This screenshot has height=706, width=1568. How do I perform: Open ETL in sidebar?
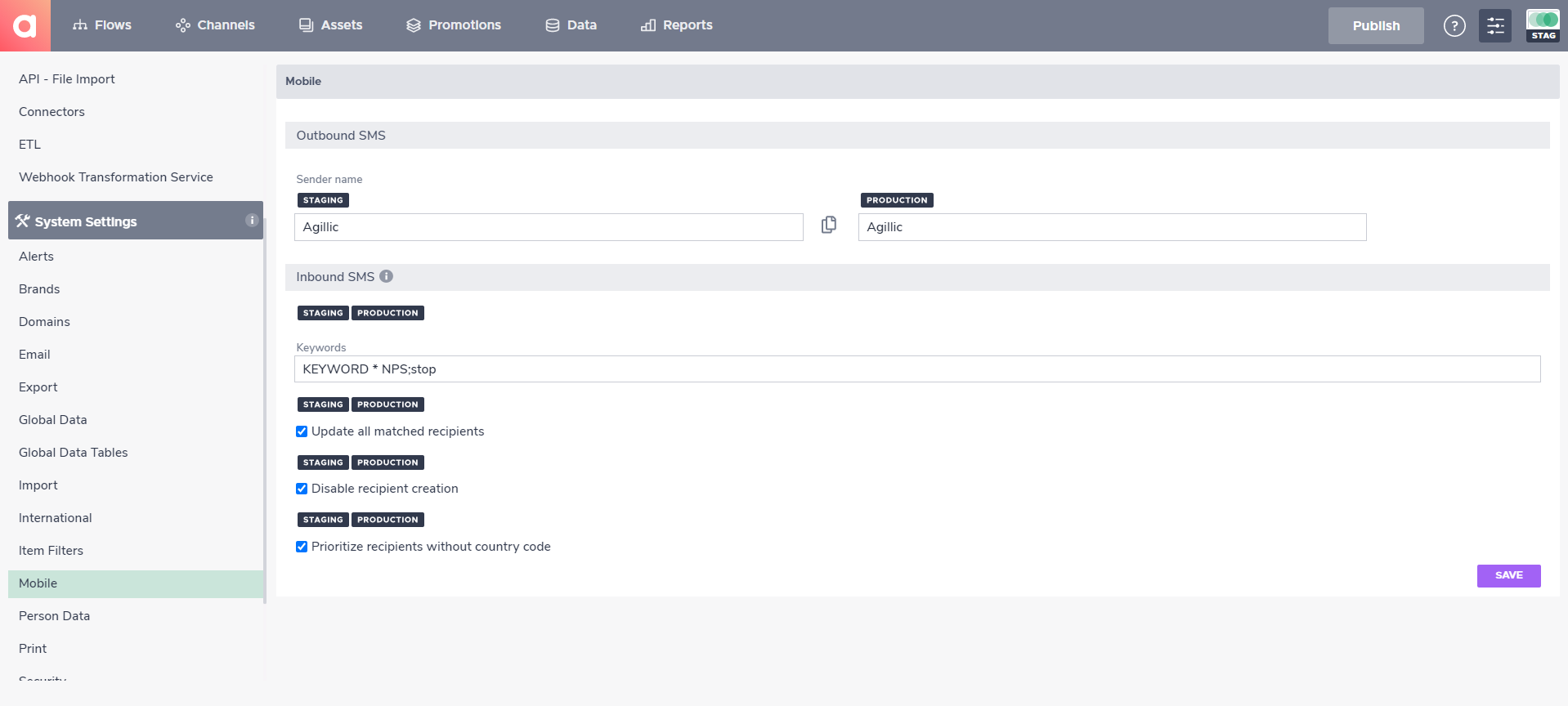click(x=29, y=145)
